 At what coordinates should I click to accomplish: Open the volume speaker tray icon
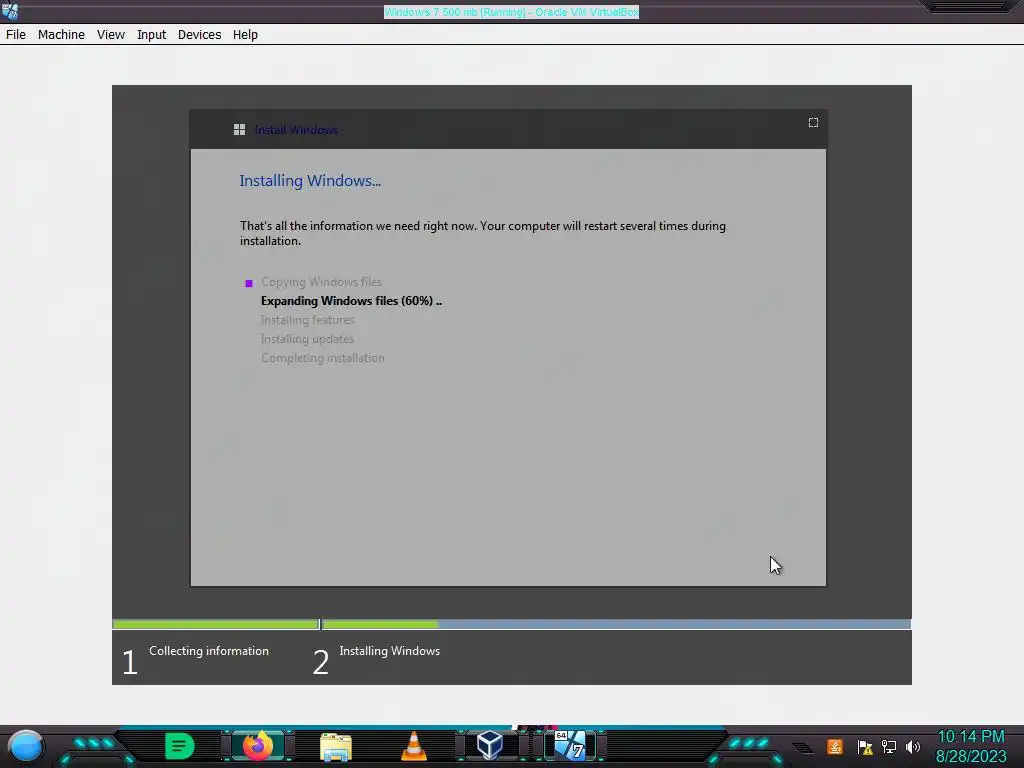pos(913,747)
